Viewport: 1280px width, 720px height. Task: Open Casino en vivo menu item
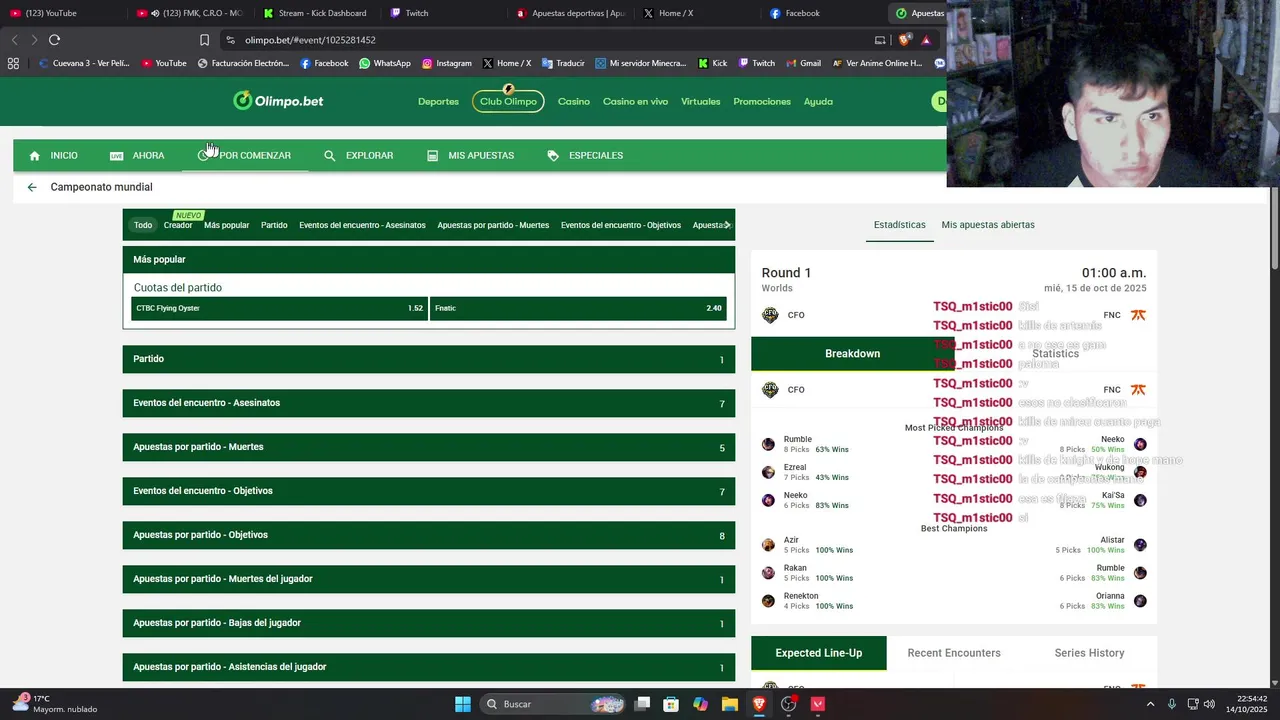point(635,101)
